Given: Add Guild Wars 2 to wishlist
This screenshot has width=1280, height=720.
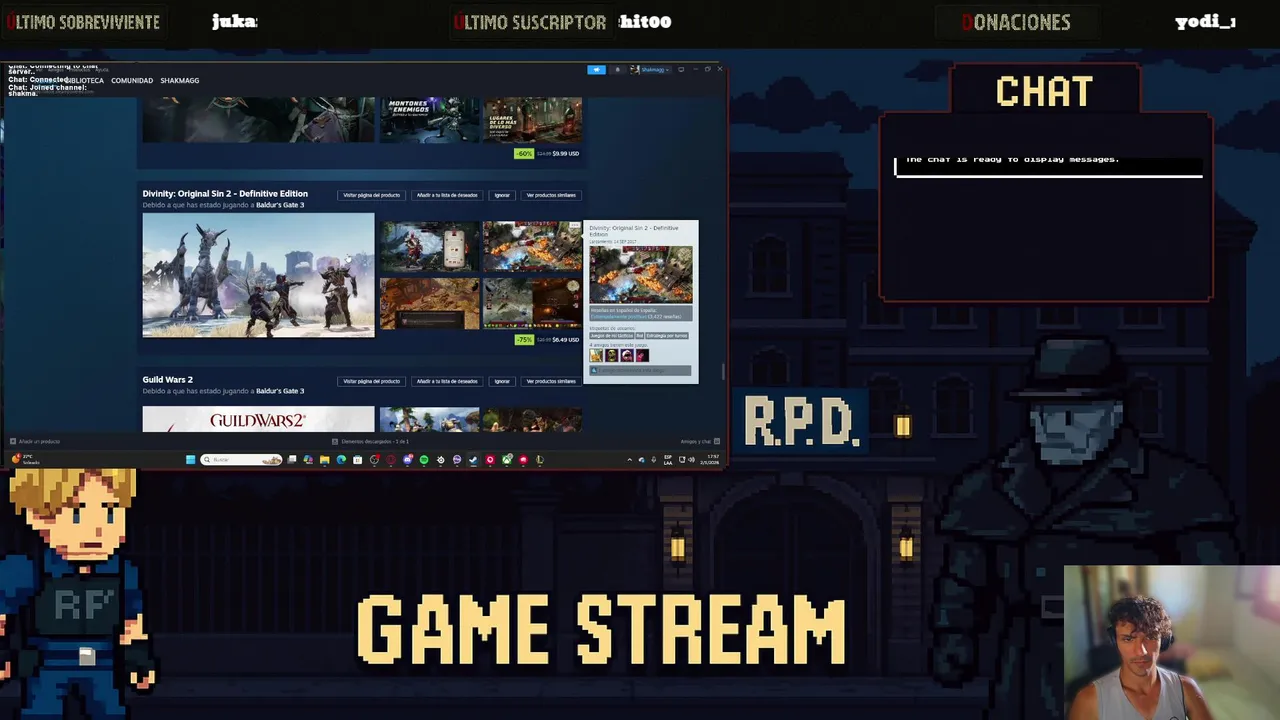Looking at the screenshot, I should tap(447, 381).
